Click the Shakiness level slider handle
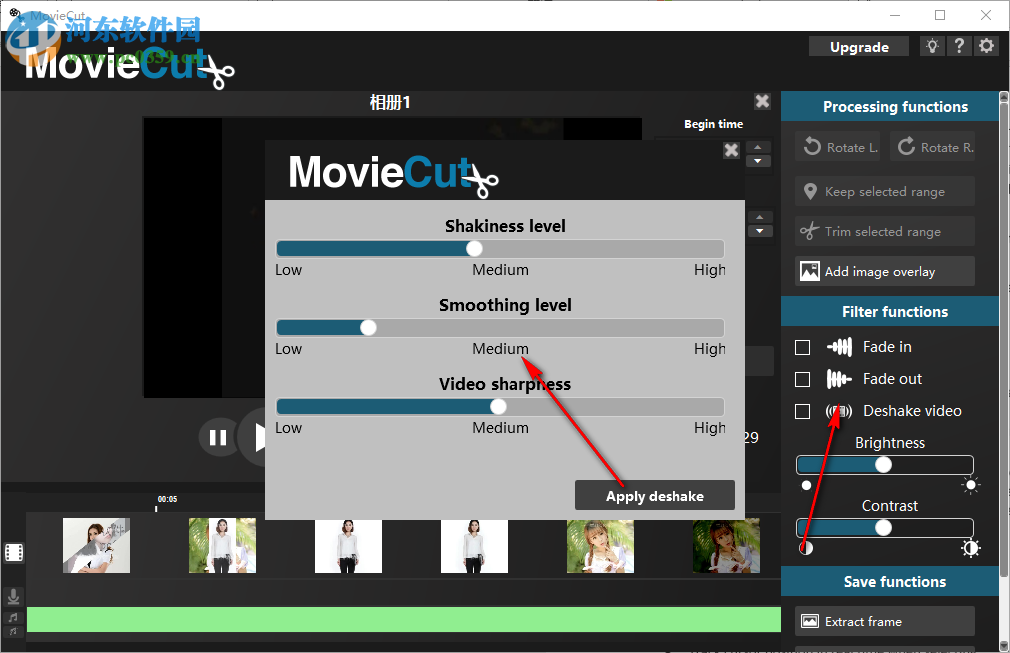The width and height of the screenshot is (1010, 653). tap(474, 249)
